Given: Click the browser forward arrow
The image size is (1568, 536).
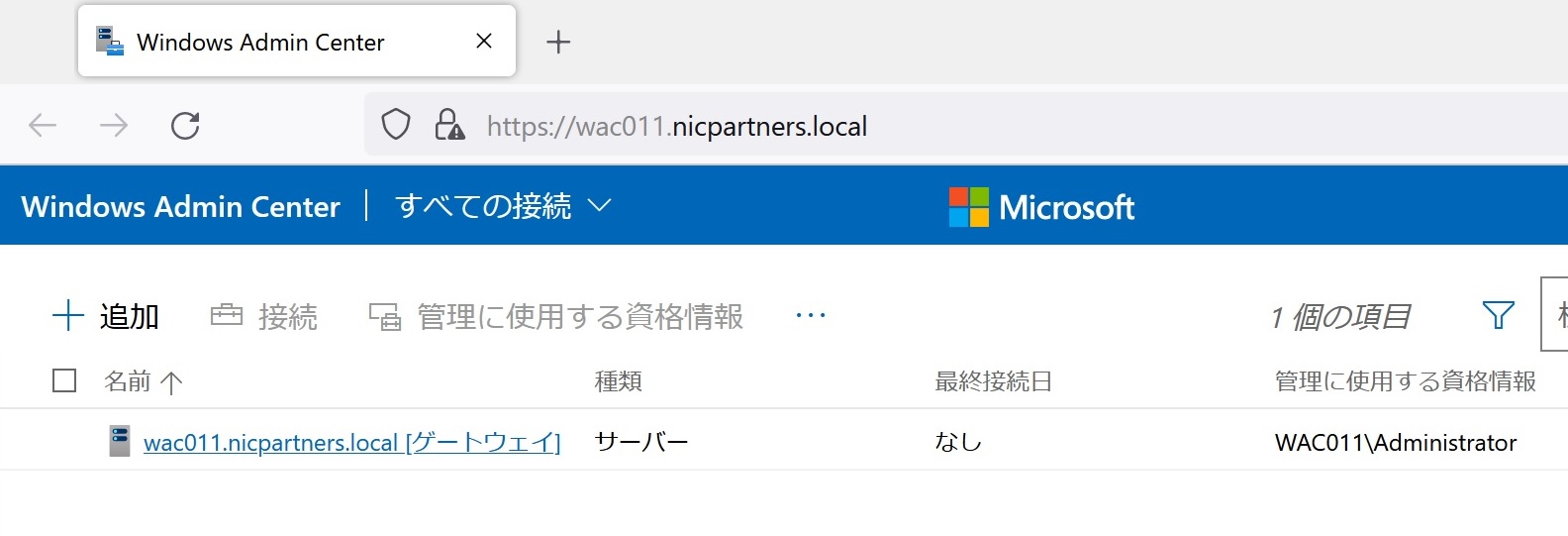Looking at the screenshot, I should click(x=114, y=126).
